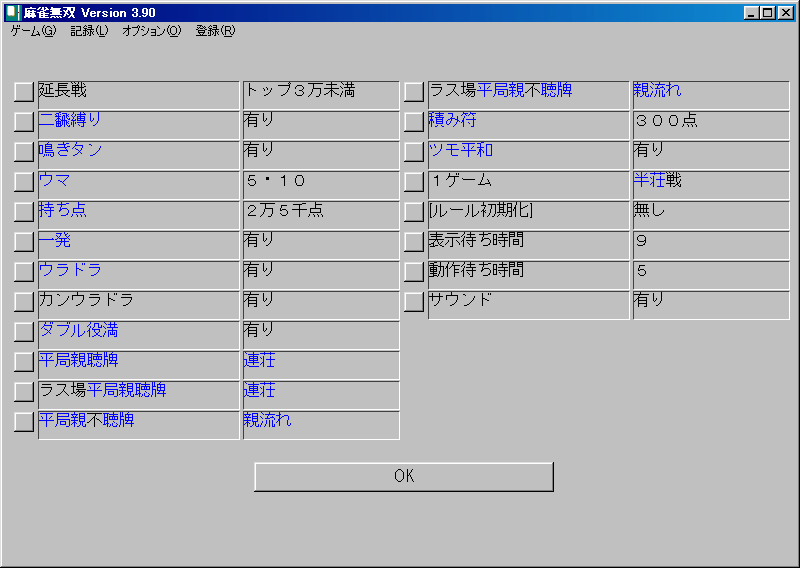
Task: Toggle the button beside ラス場平局親聴牌
Action: tap(23, 391)
